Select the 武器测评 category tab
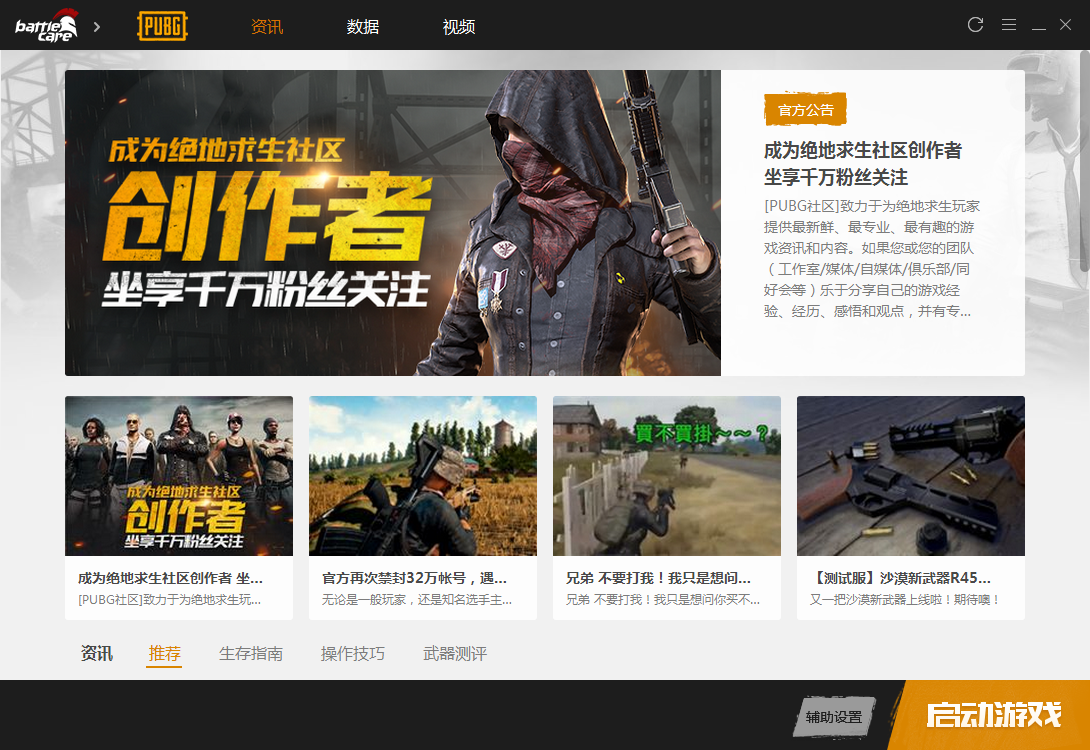Image resolution: width=1090 pixels, height=750 pixels. click(x=455, y=654)
